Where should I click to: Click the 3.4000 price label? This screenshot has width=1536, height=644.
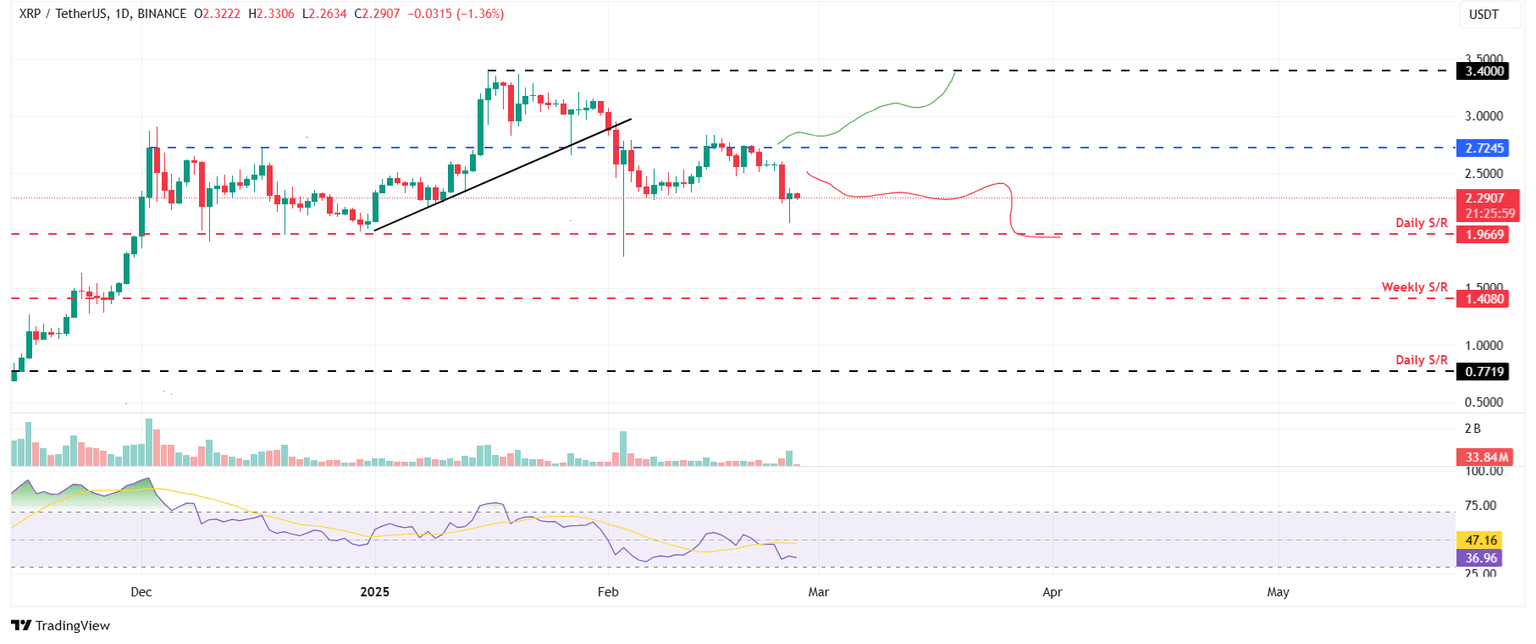1484,71
